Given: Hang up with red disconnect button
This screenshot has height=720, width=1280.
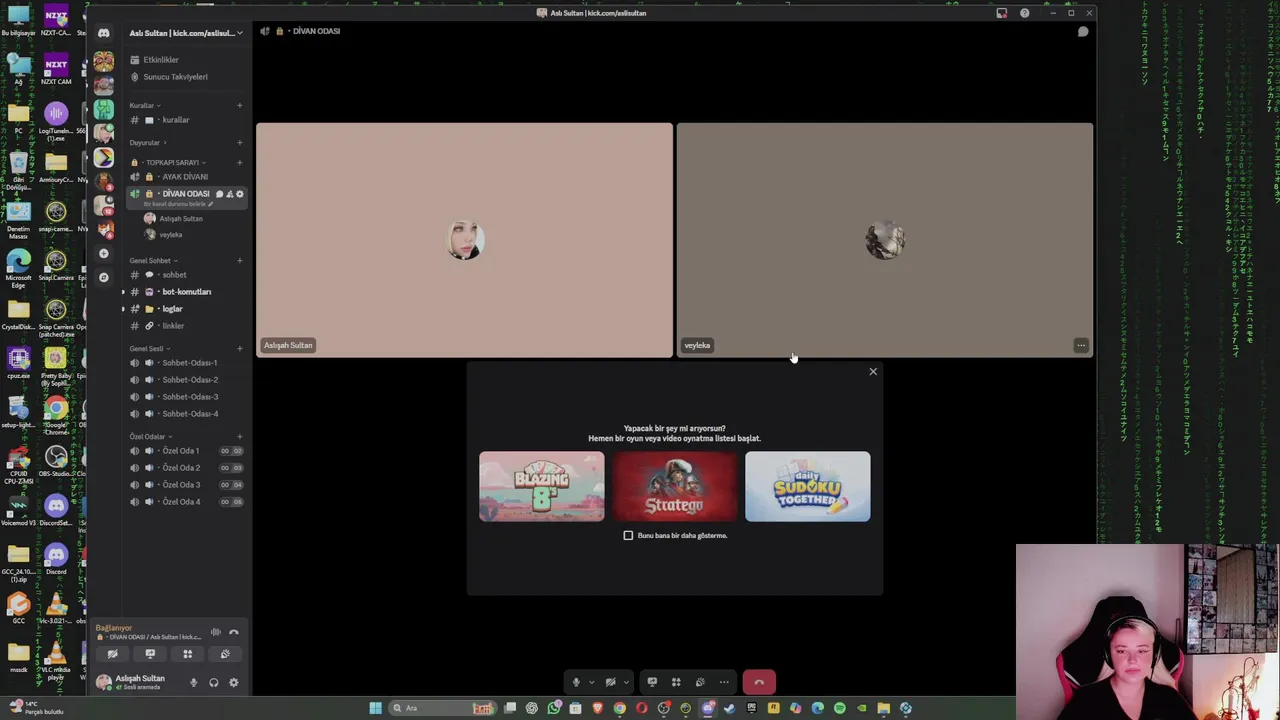Looking at the screenshot, I should [x=759, y=682].
